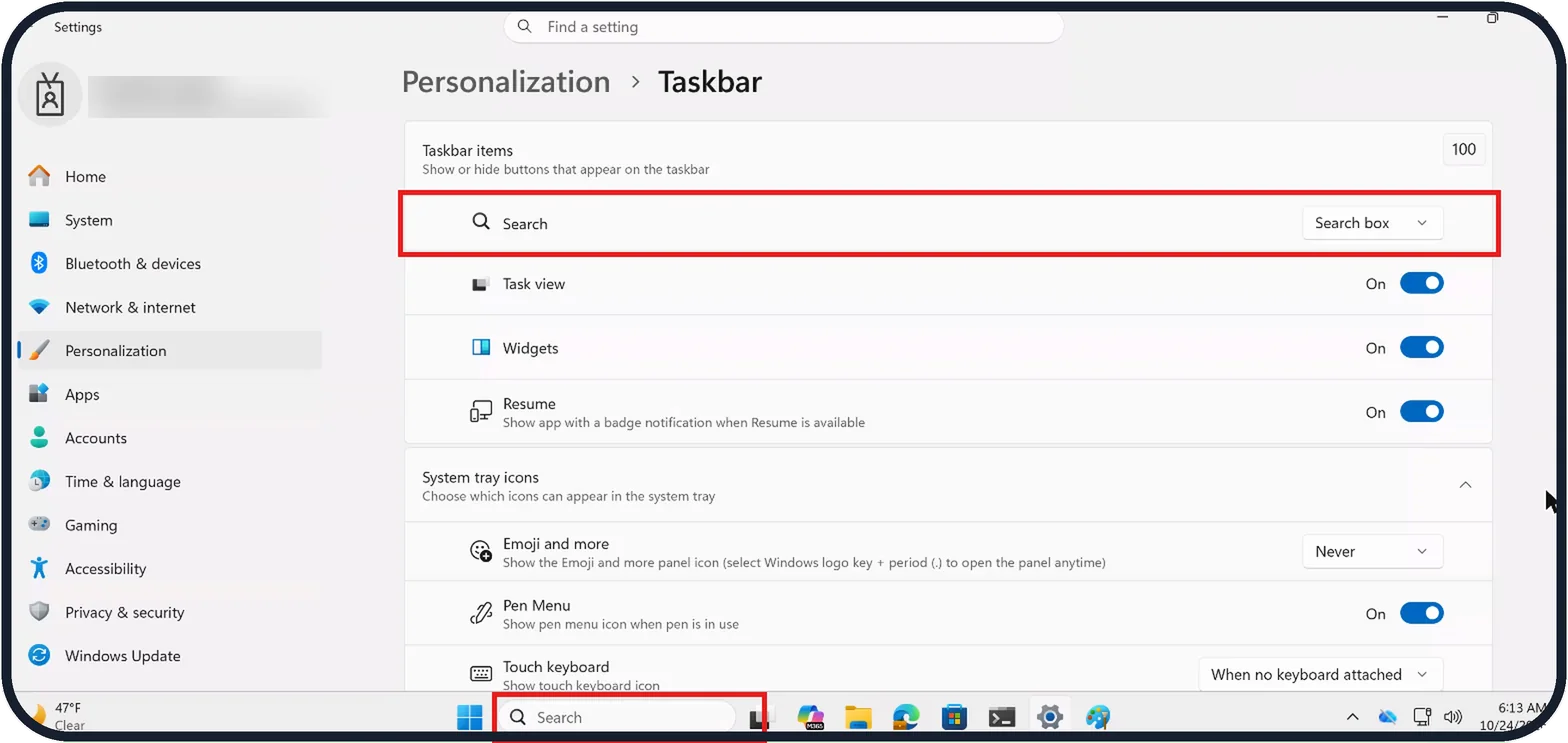The width and height of the screenshot is (1568, 743).
Task: Launch File Explorer from the taskbar
Action: point(858,717)
